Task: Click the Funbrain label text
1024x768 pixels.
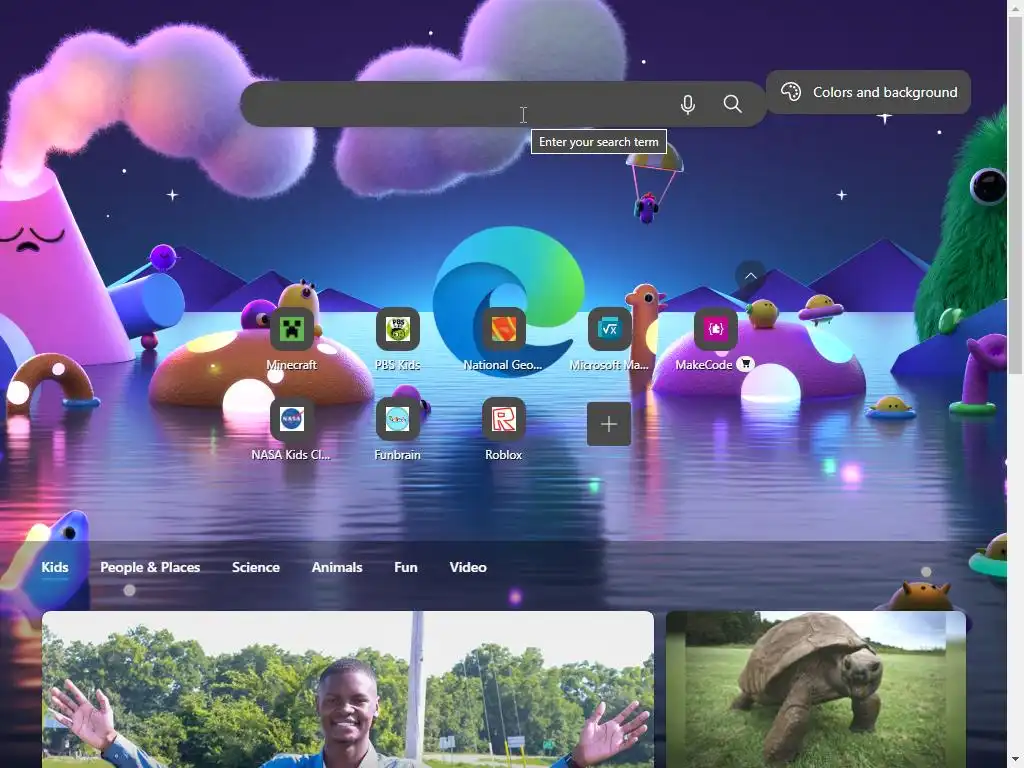Action: tap(397, 455)
